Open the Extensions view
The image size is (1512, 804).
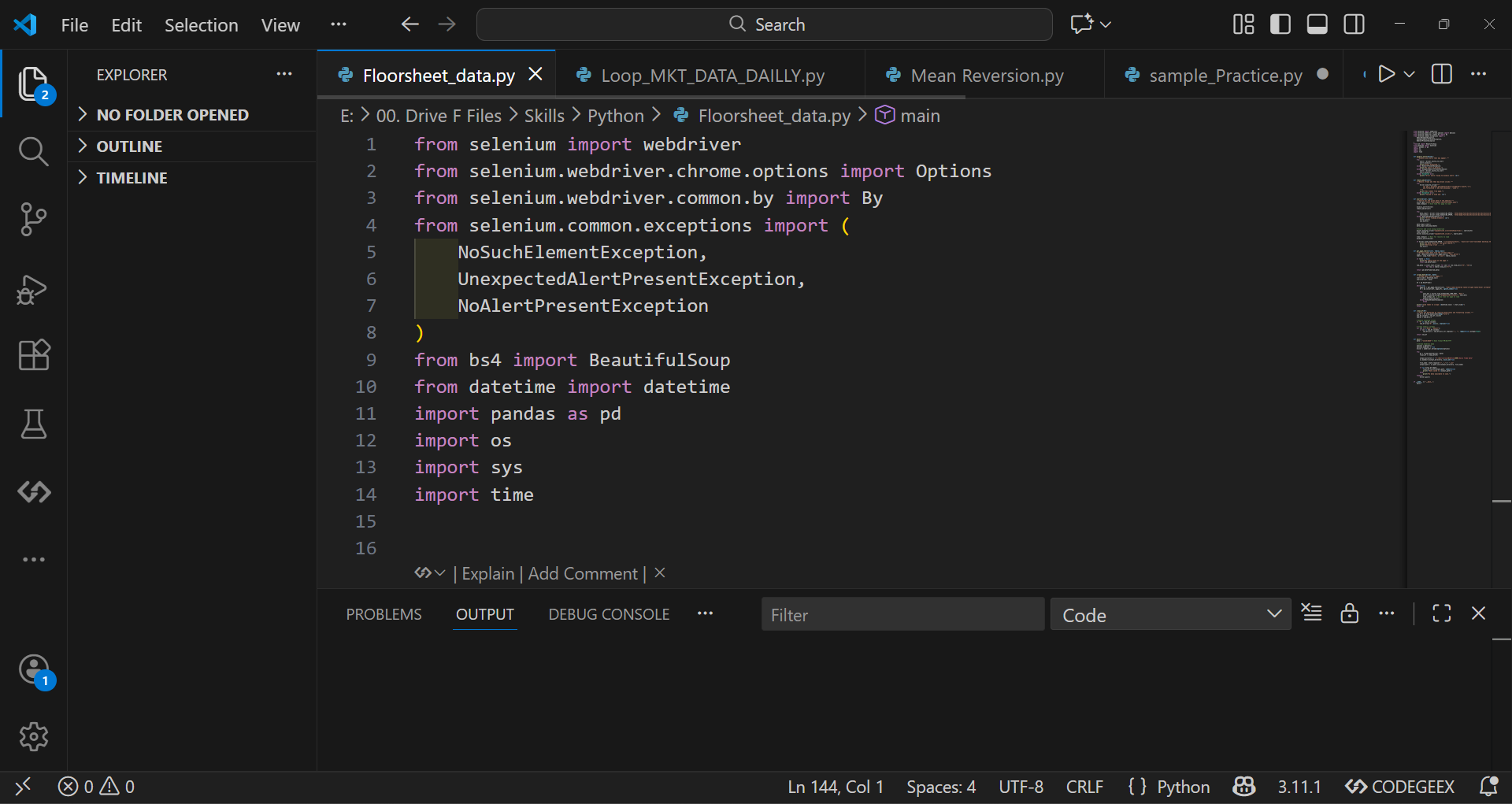pos(33,355)
